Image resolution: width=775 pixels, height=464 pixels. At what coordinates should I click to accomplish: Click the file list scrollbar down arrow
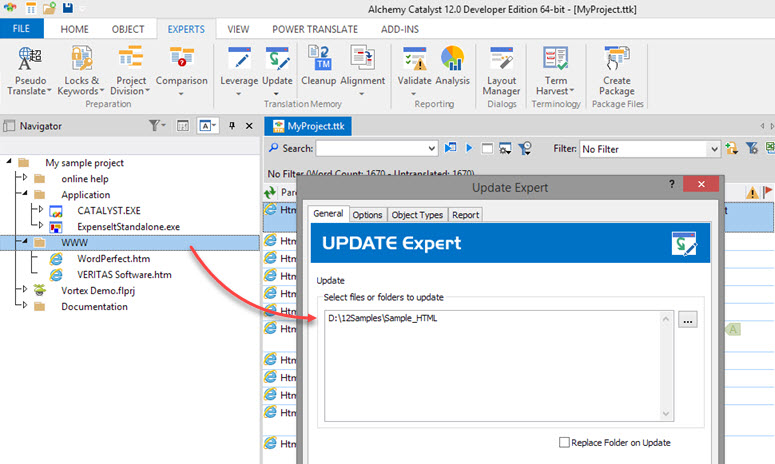[666, 414]
